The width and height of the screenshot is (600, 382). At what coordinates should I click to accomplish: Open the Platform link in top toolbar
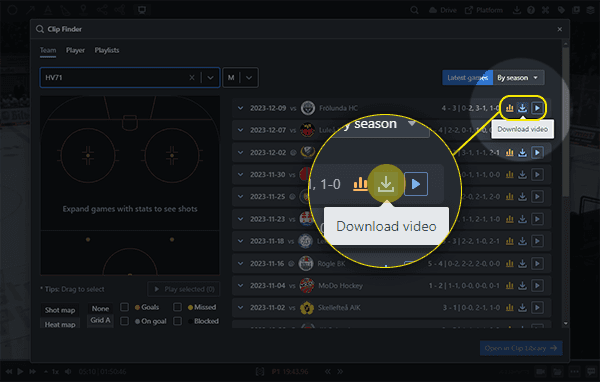click(484, 10)
